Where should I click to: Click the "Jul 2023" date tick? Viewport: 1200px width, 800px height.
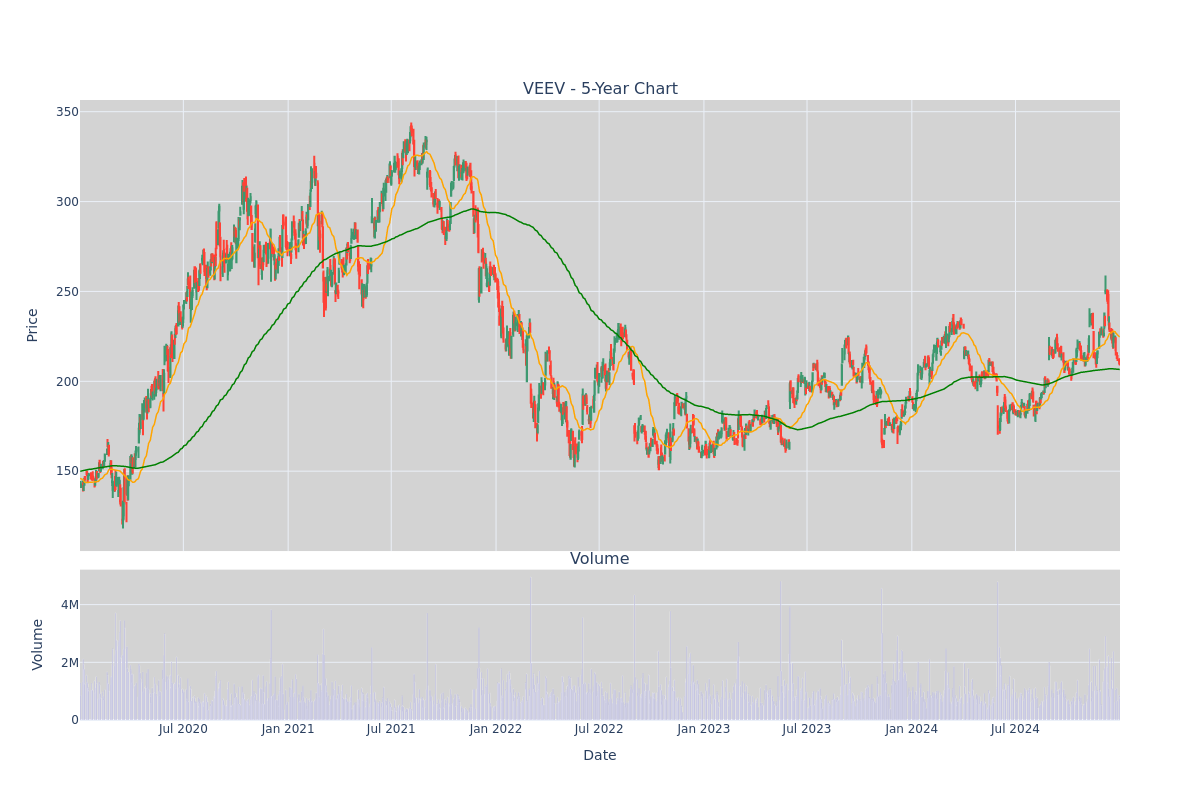click(x=807, y=729)
